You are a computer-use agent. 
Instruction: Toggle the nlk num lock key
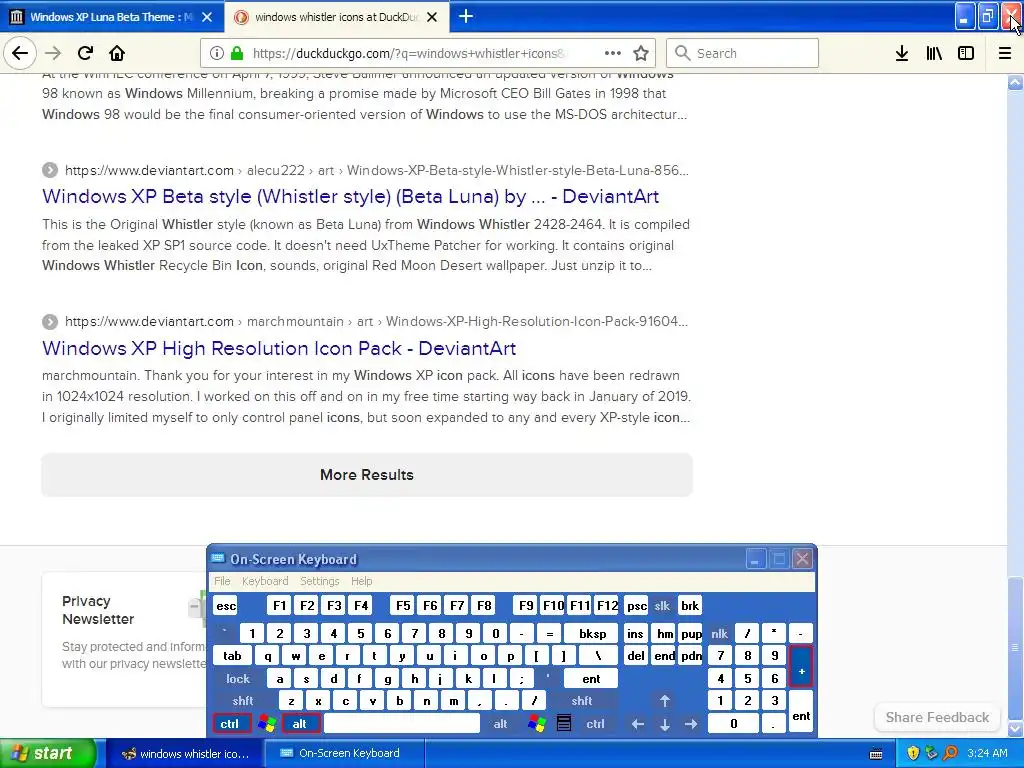coord(719,633)
